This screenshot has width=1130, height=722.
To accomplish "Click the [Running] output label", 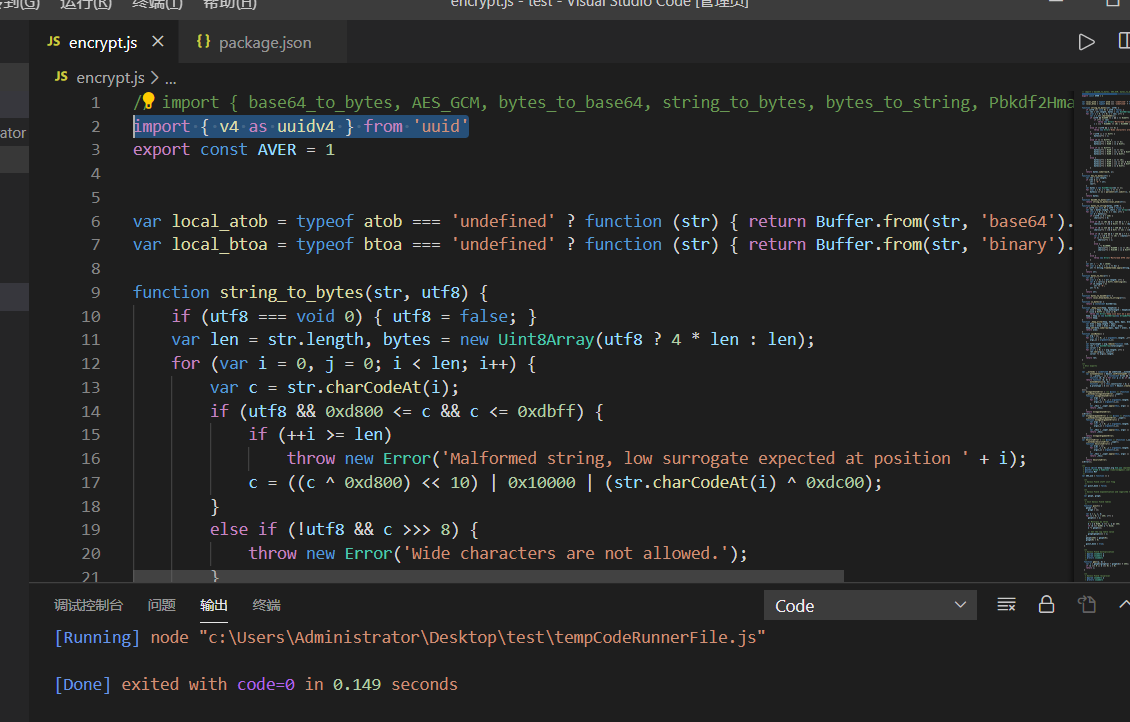I will [97, 638].
